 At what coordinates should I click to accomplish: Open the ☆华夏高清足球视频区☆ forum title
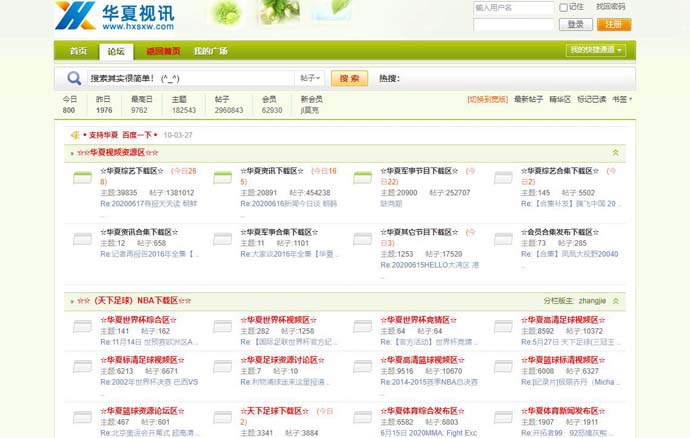563,320
